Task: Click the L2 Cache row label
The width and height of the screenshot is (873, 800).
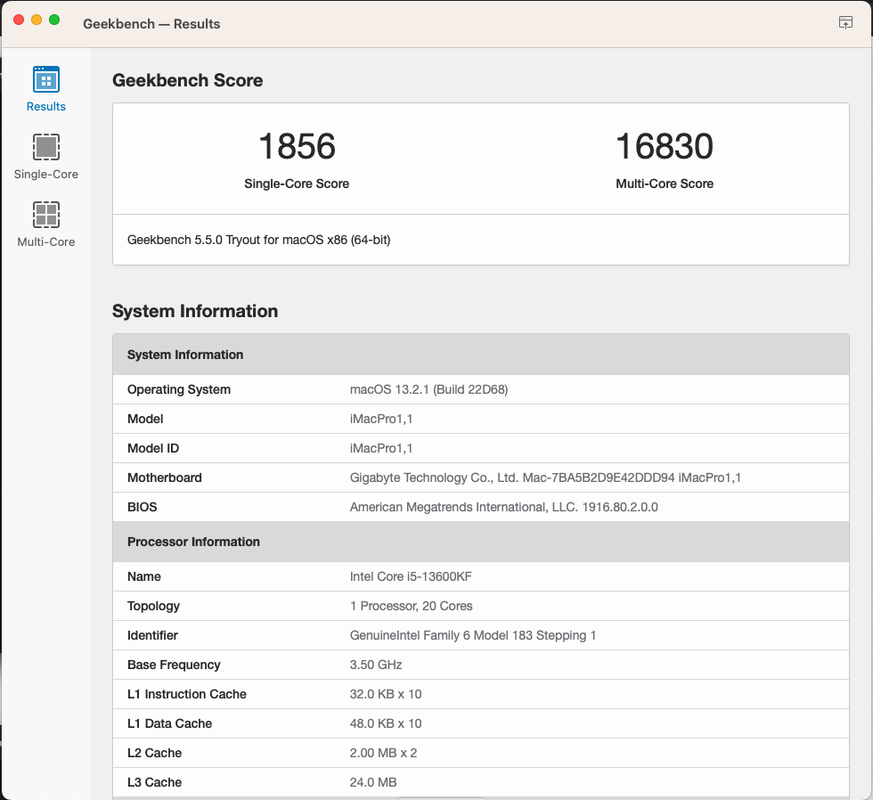Action: [154, 753]
